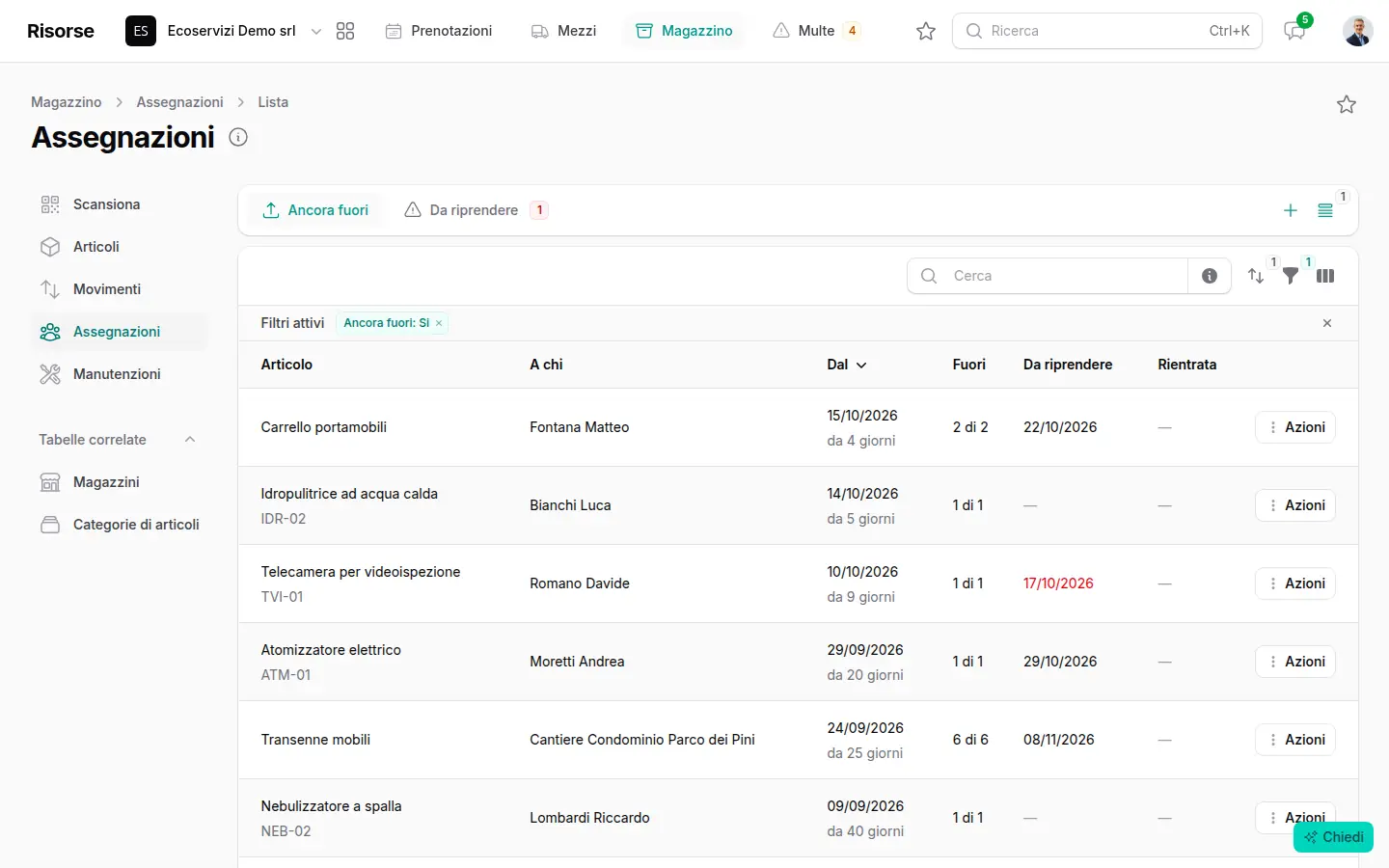Open the sort arrows icon
The height and width of the screenshot is (868, 1389).
(x=1256, y=276)
